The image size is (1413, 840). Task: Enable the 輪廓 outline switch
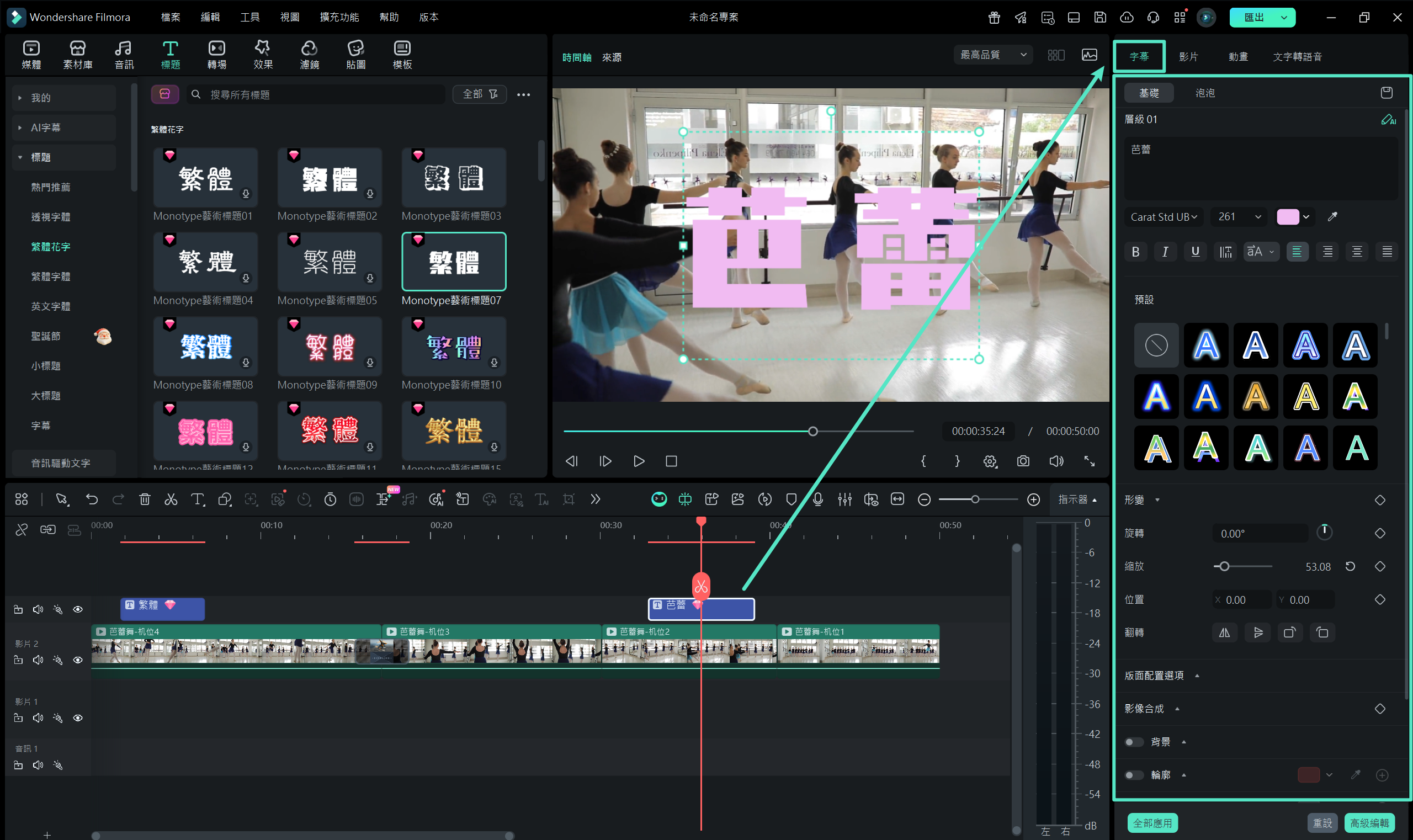pyautogui.click(x=1133, y=775)
